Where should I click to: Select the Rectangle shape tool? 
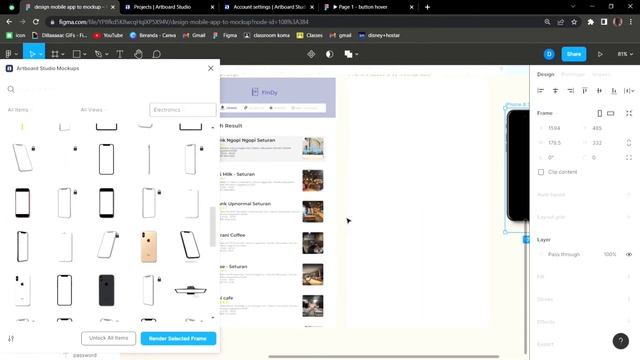[76, 54]
